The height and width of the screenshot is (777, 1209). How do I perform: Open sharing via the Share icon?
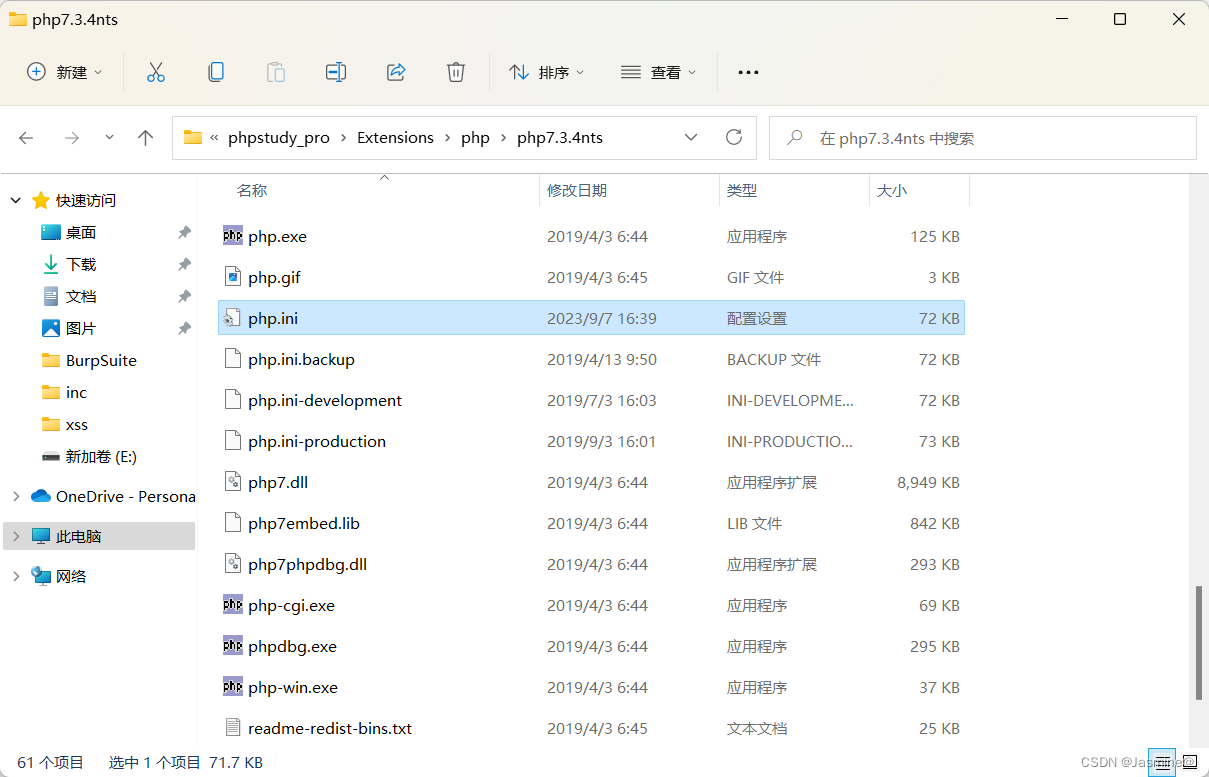[396, 71]
